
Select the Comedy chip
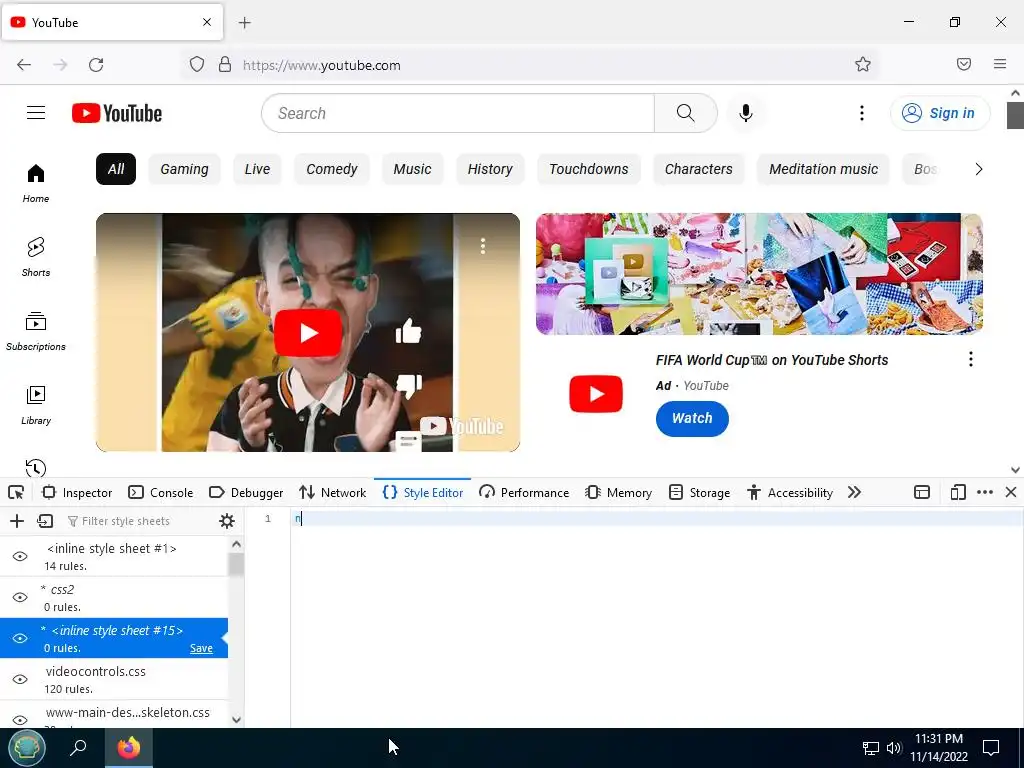tap(332, 169)
